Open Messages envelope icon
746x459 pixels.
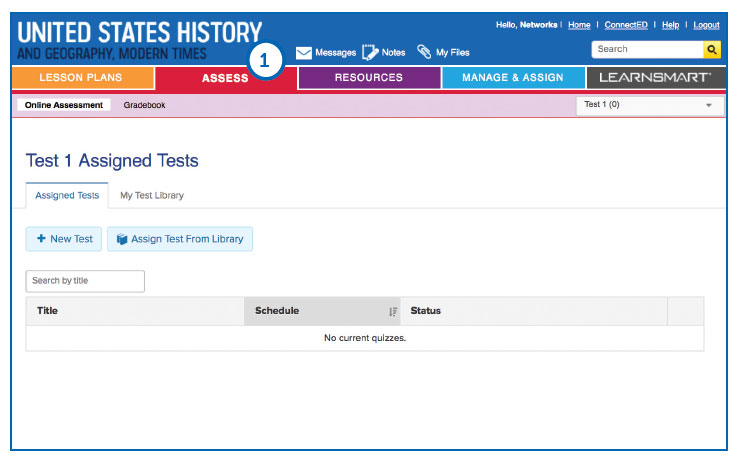pos(304,53)
